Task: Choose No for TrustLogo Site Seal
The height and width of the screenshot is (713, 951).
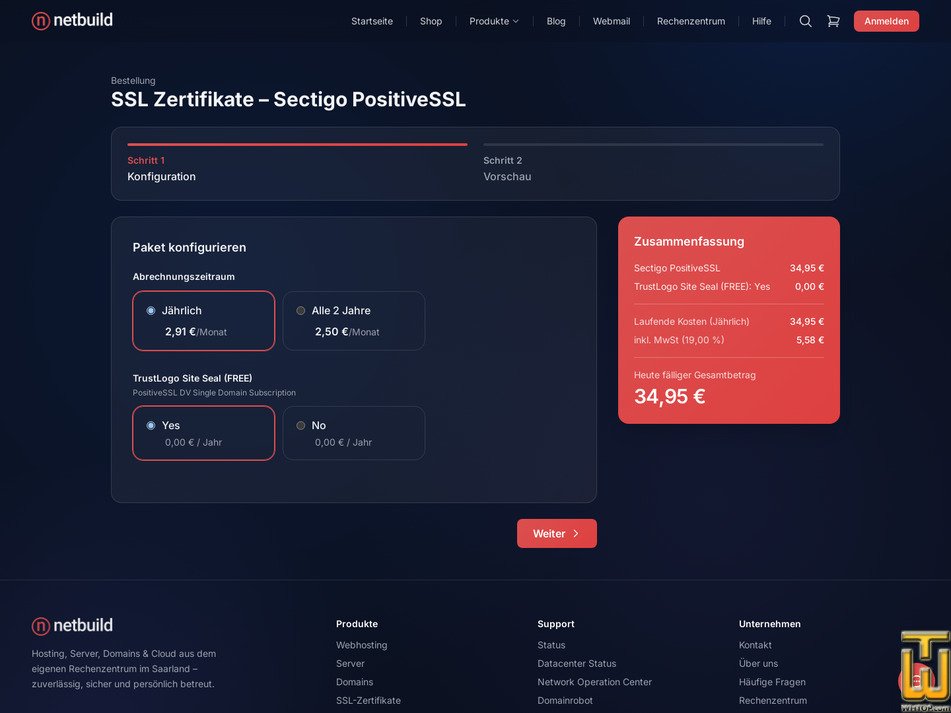Action: pyautogui.click(x=300, y=426)
